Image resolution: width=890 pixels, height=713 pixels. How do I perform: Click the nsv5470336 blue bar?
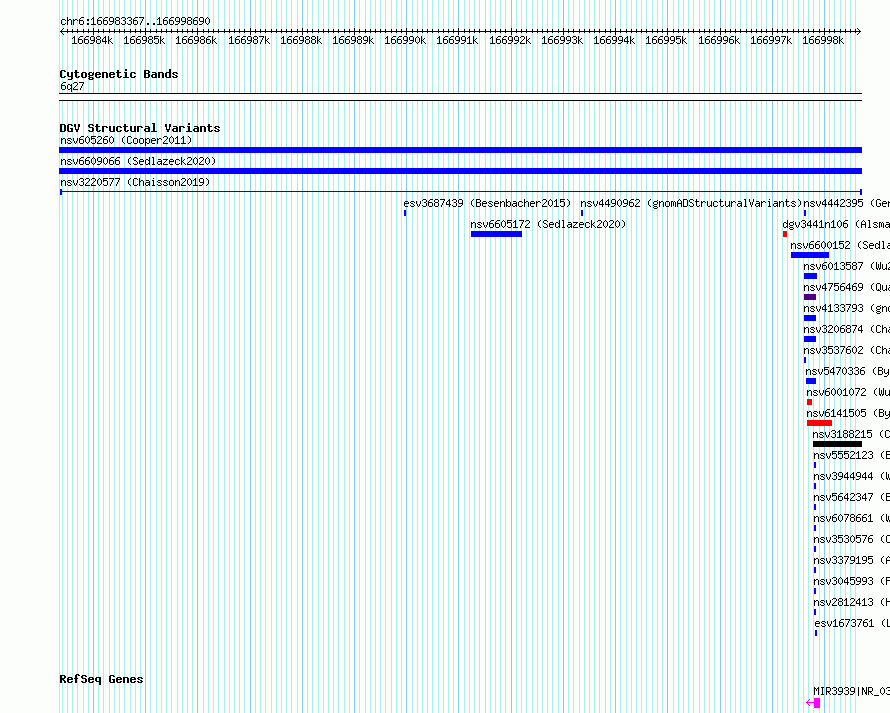pos(811,381)
